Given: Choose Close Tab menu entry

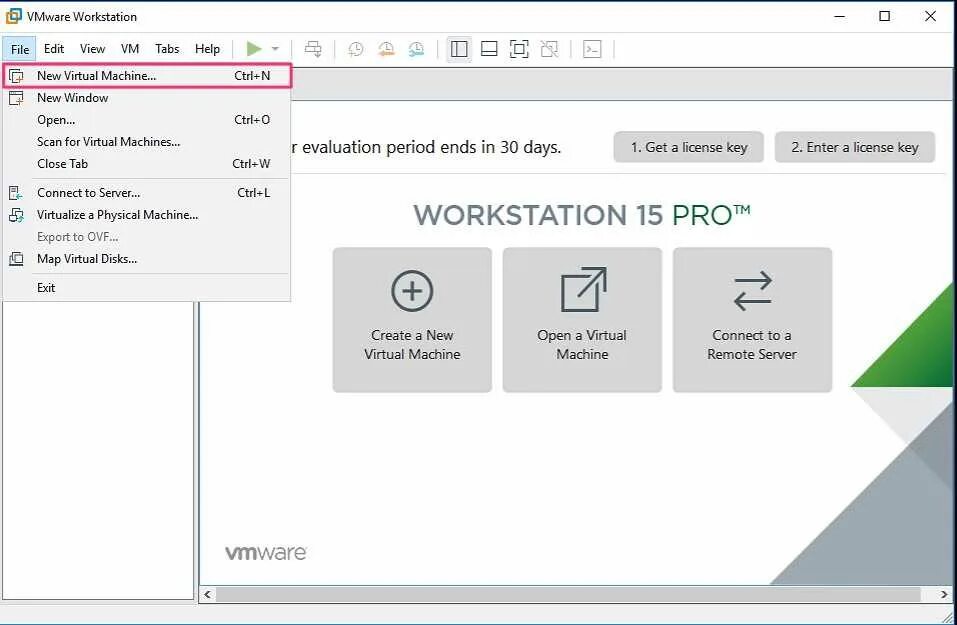Looking at the screenshot, I should pos(147,164).
